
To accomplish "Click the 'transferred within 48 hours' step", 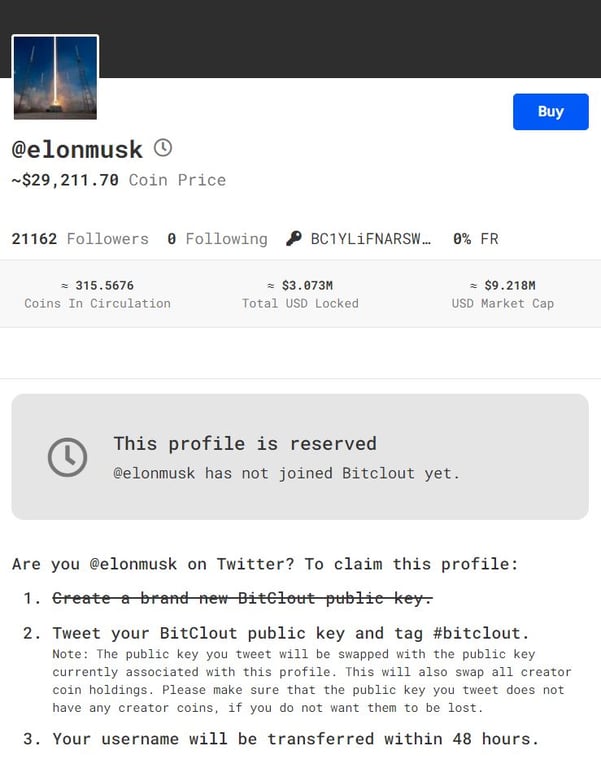I will (295, 739).
